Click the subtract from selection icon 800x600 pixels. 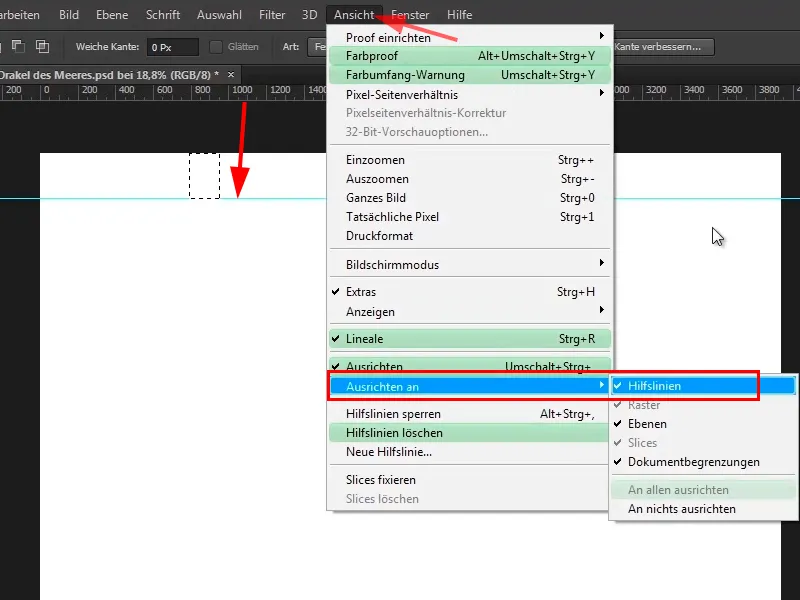coord(18,46)
